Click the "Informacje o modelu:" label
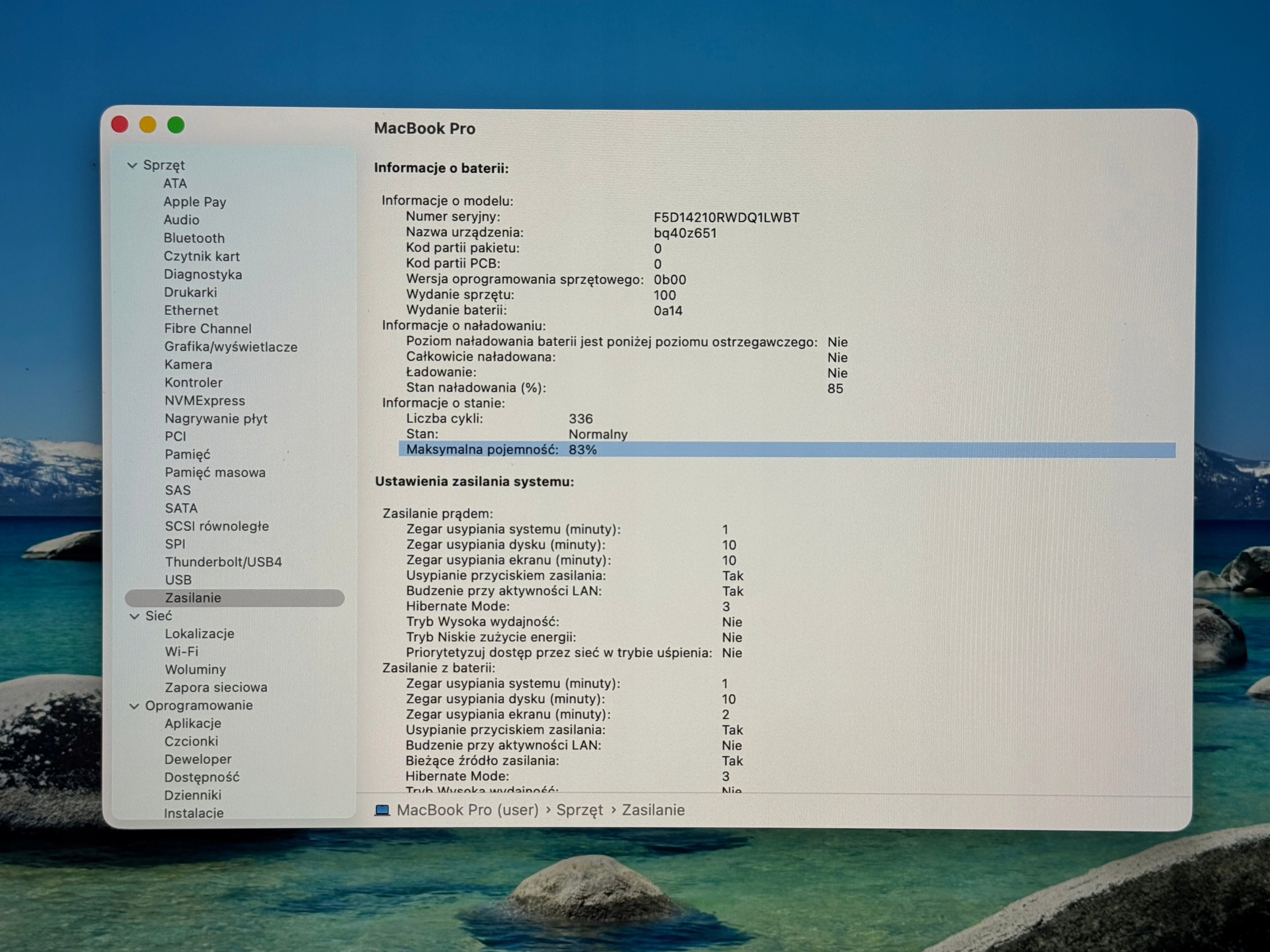 (x=447, y=201)
